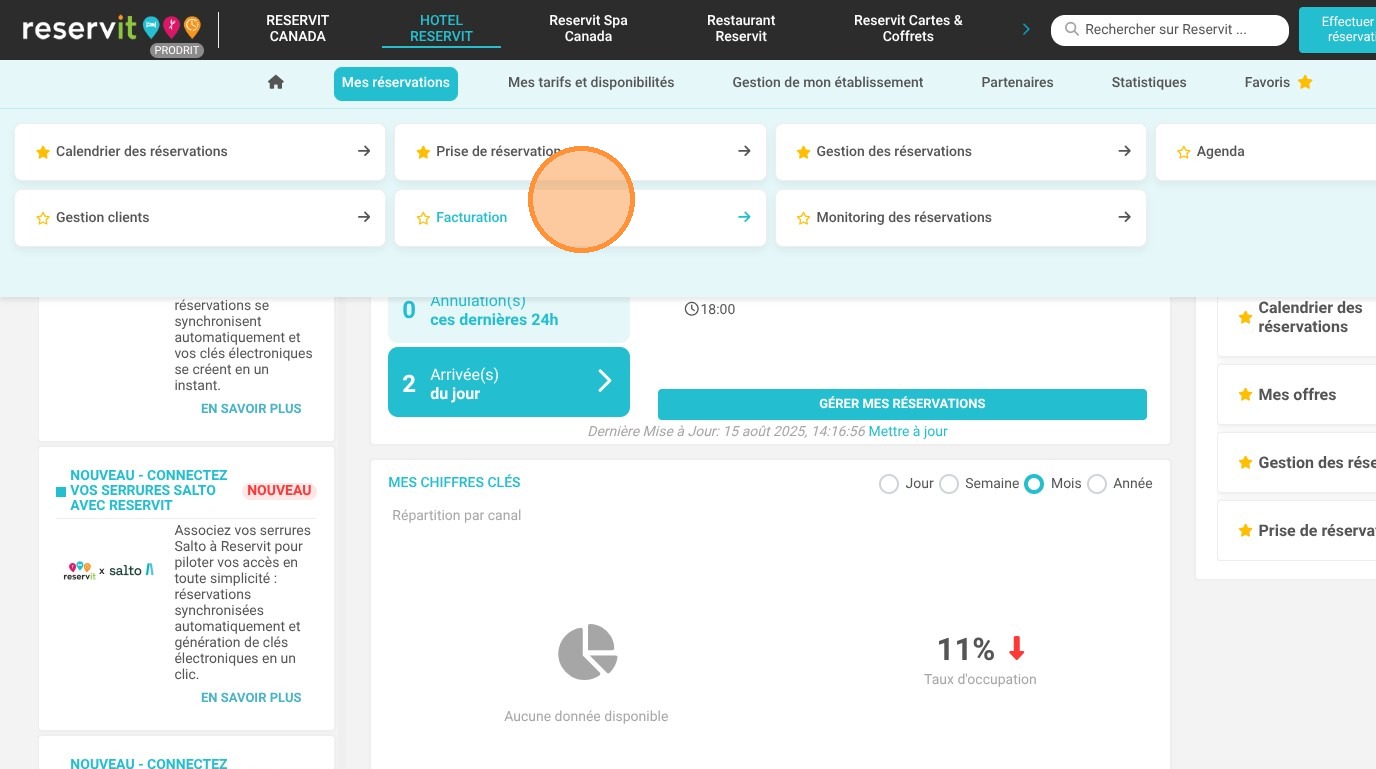Click the pie chart icon under Répartition par canal
This screenshot has width=1376, height=769.
coord(587,652)
